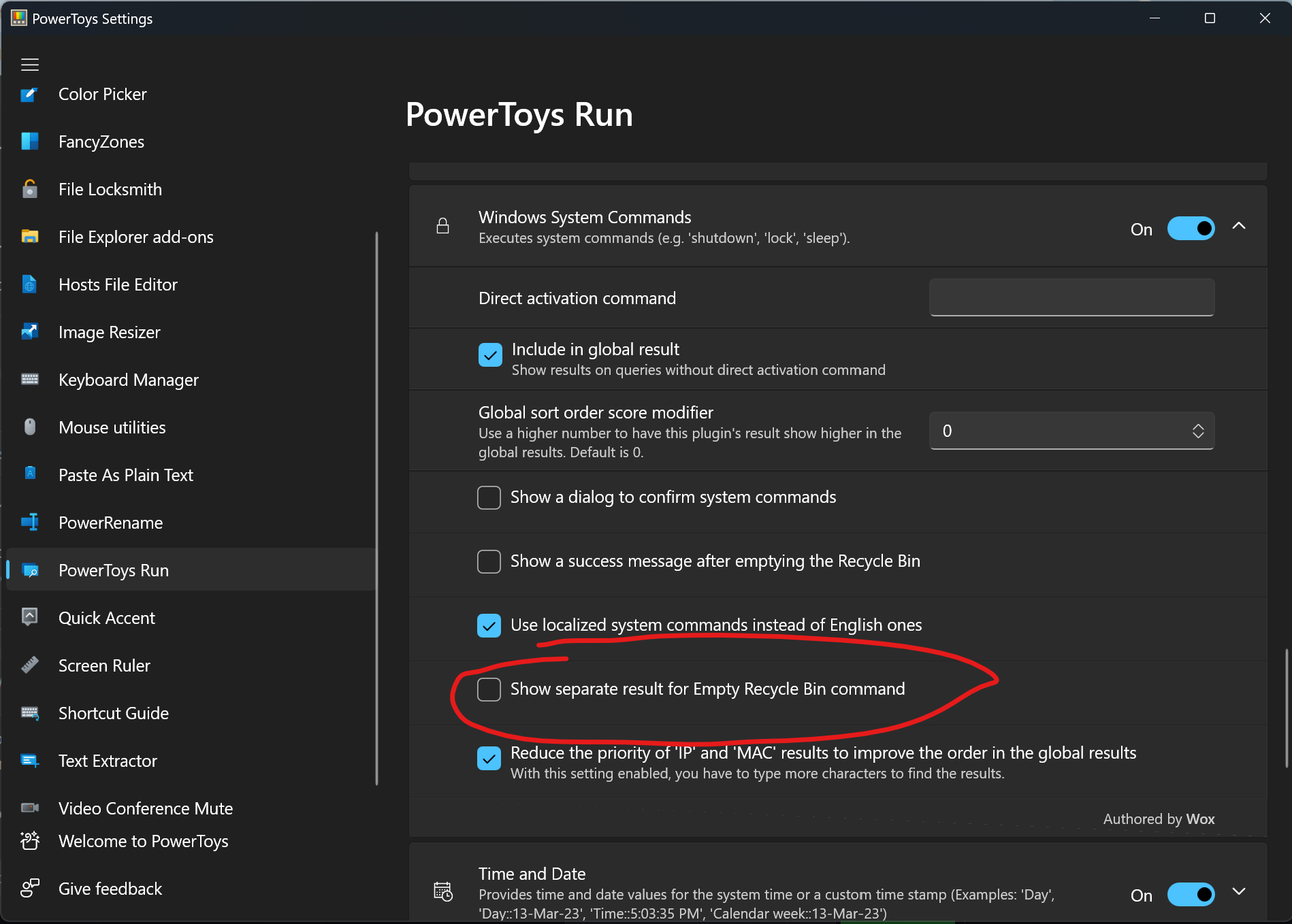Expand the Time and Date section
Image resolution: width=1292 pixels, height=924 pixels.
coord(1239,891)
